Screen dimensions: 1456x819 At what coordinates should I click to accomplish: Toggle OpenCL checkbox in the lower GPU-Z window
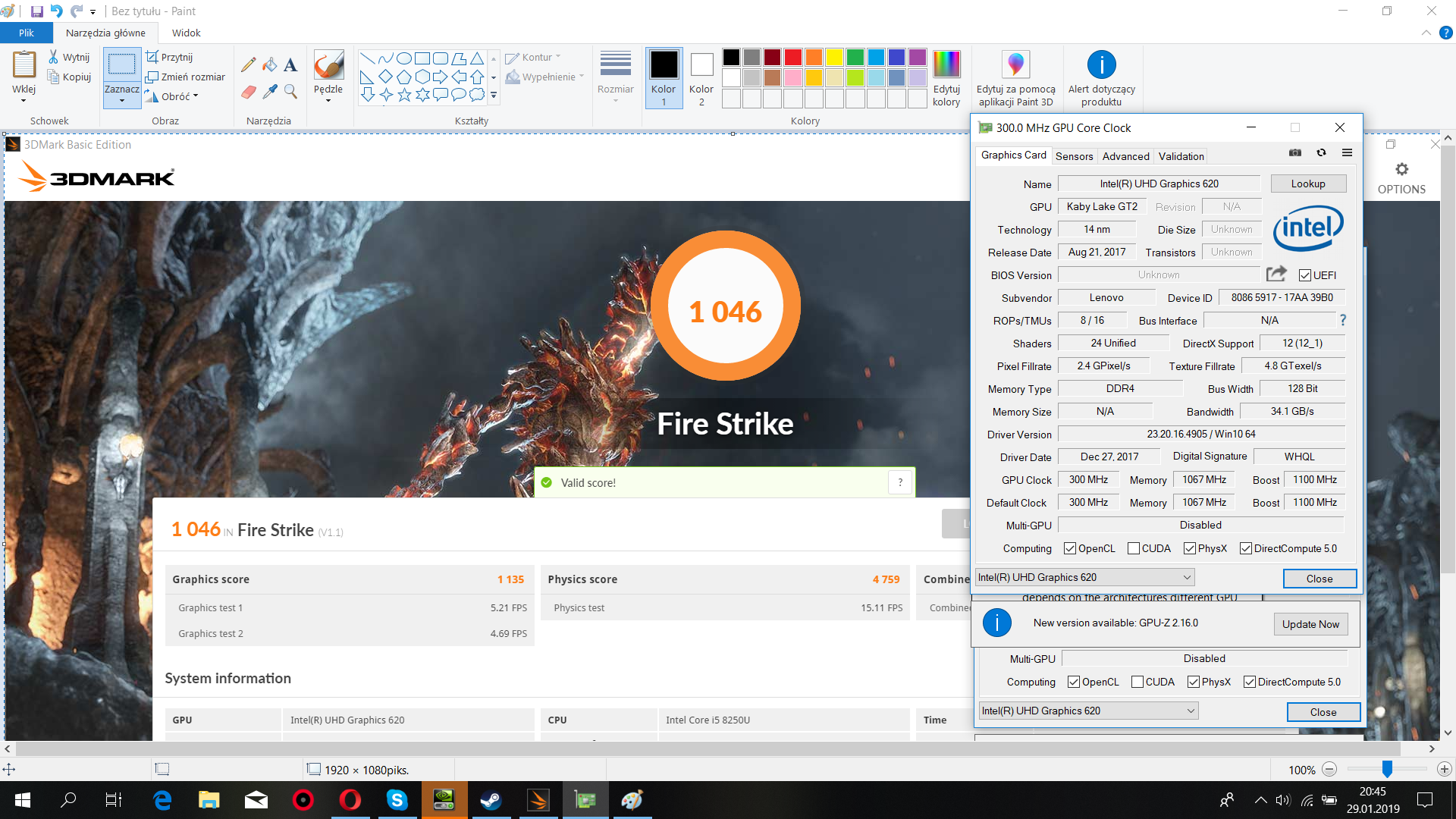click(x=1074, y=682)
